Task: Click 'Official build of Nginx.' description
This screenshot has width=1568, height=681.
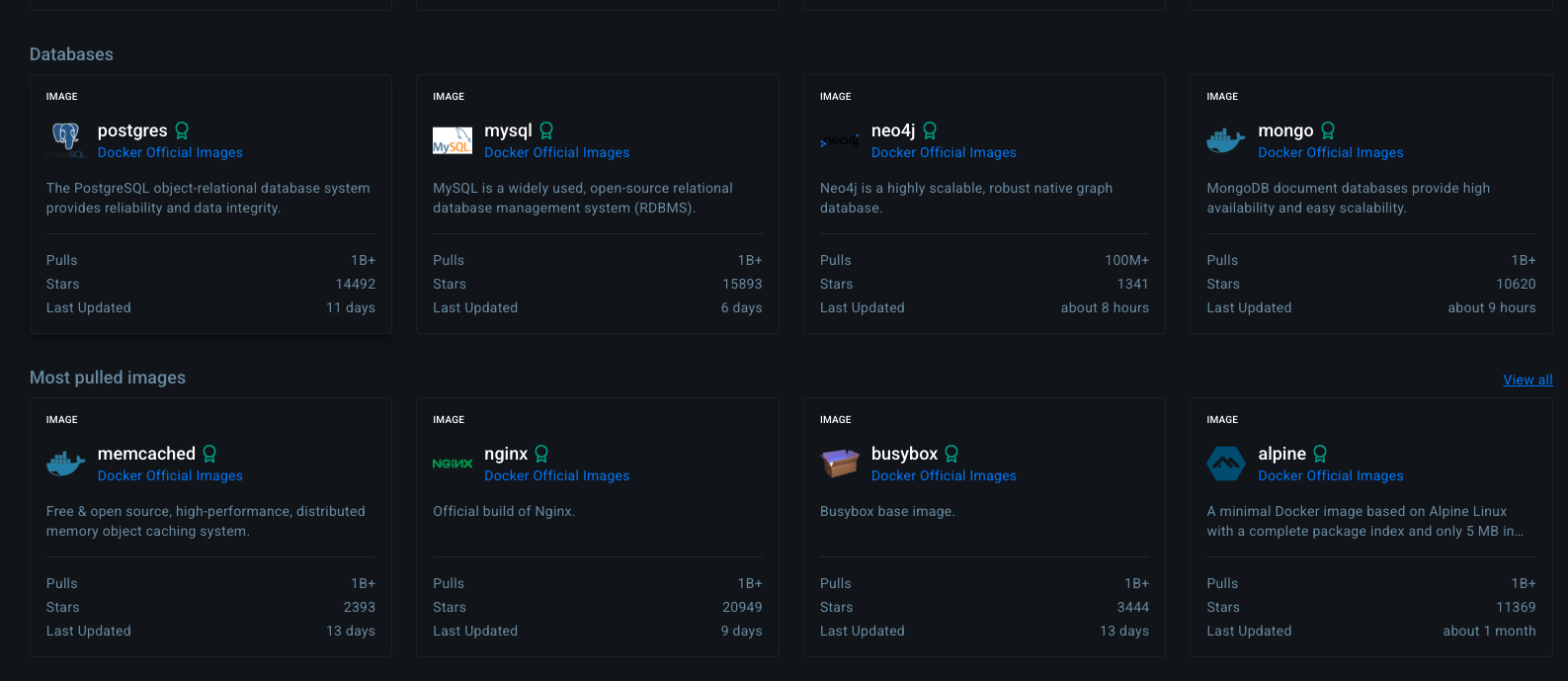Action: (504, 511)
